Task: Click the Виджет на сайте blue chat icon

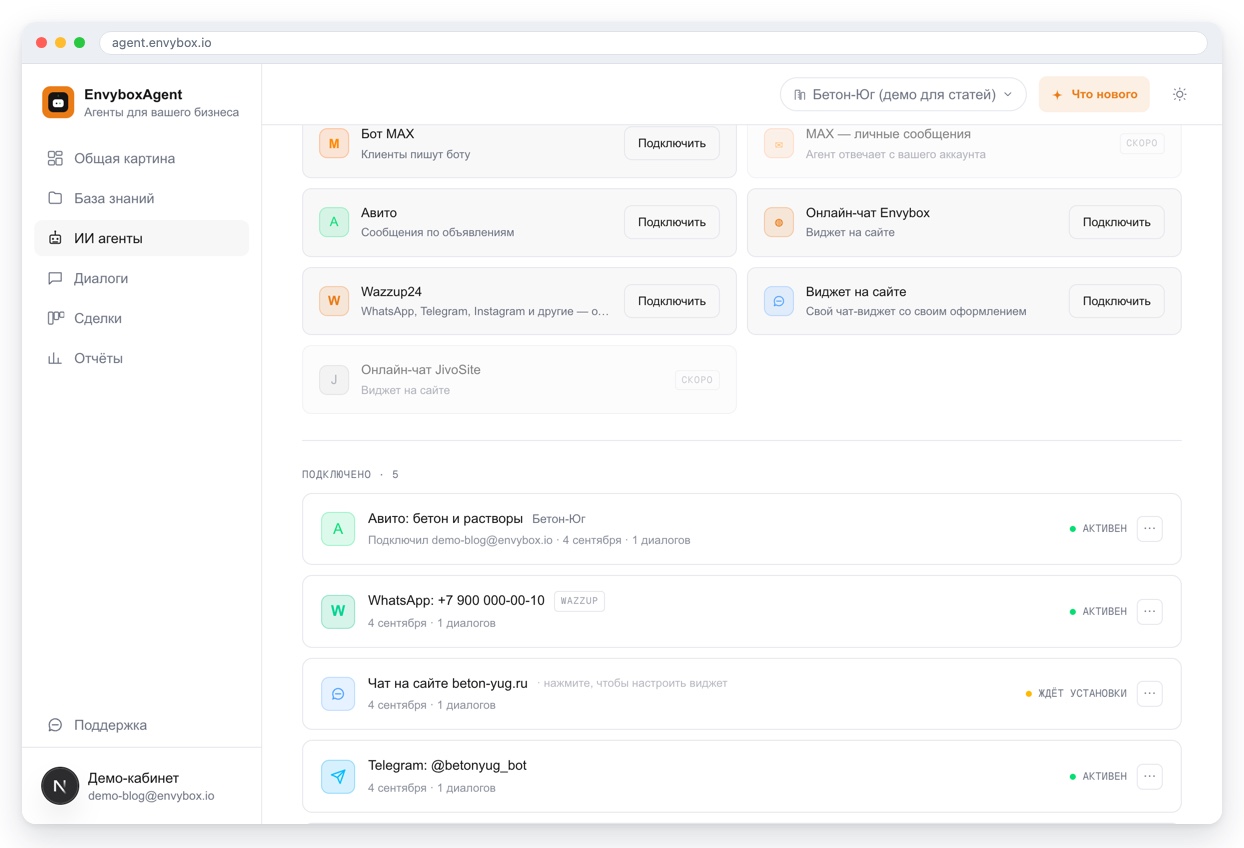Action: tap(779, 301)
